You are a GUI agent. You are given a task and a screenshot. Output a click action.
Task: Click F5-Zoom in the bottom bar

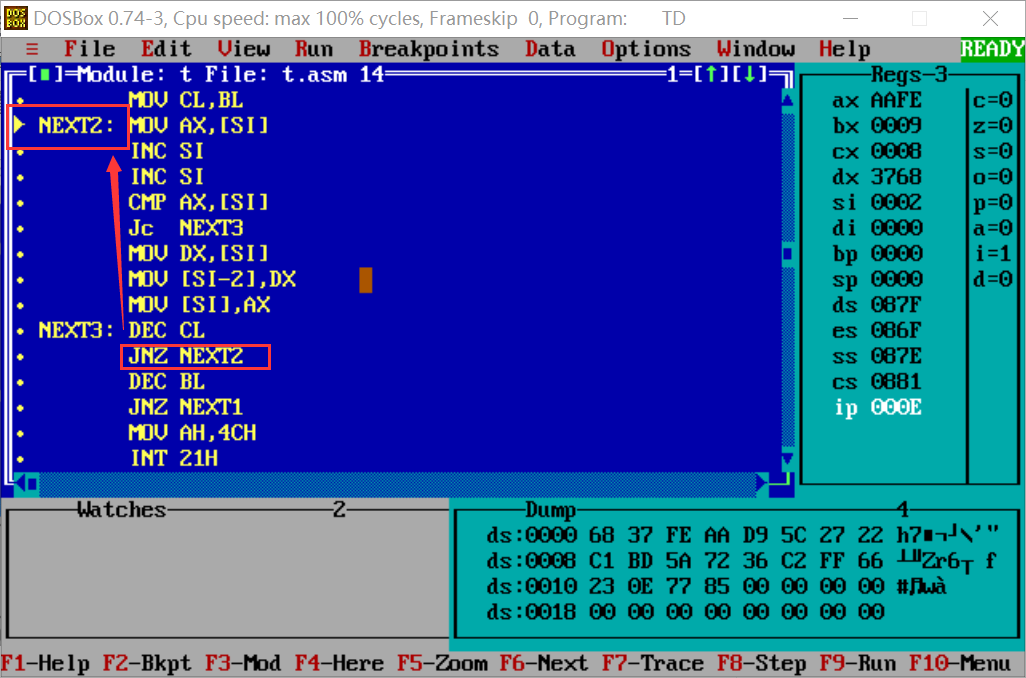click(442, 664)
